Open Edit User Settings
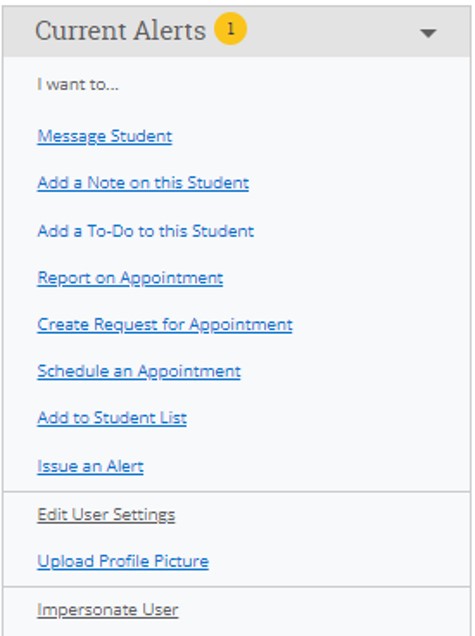This screenshot has width=475, height=636. click(x=106, y=515)
